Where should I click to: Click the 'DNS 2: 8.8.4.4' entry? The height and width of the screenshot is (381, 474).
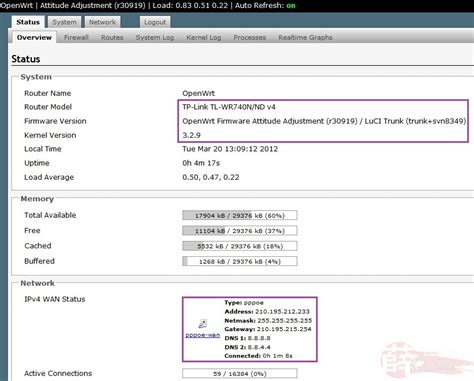tap(247, 347)
